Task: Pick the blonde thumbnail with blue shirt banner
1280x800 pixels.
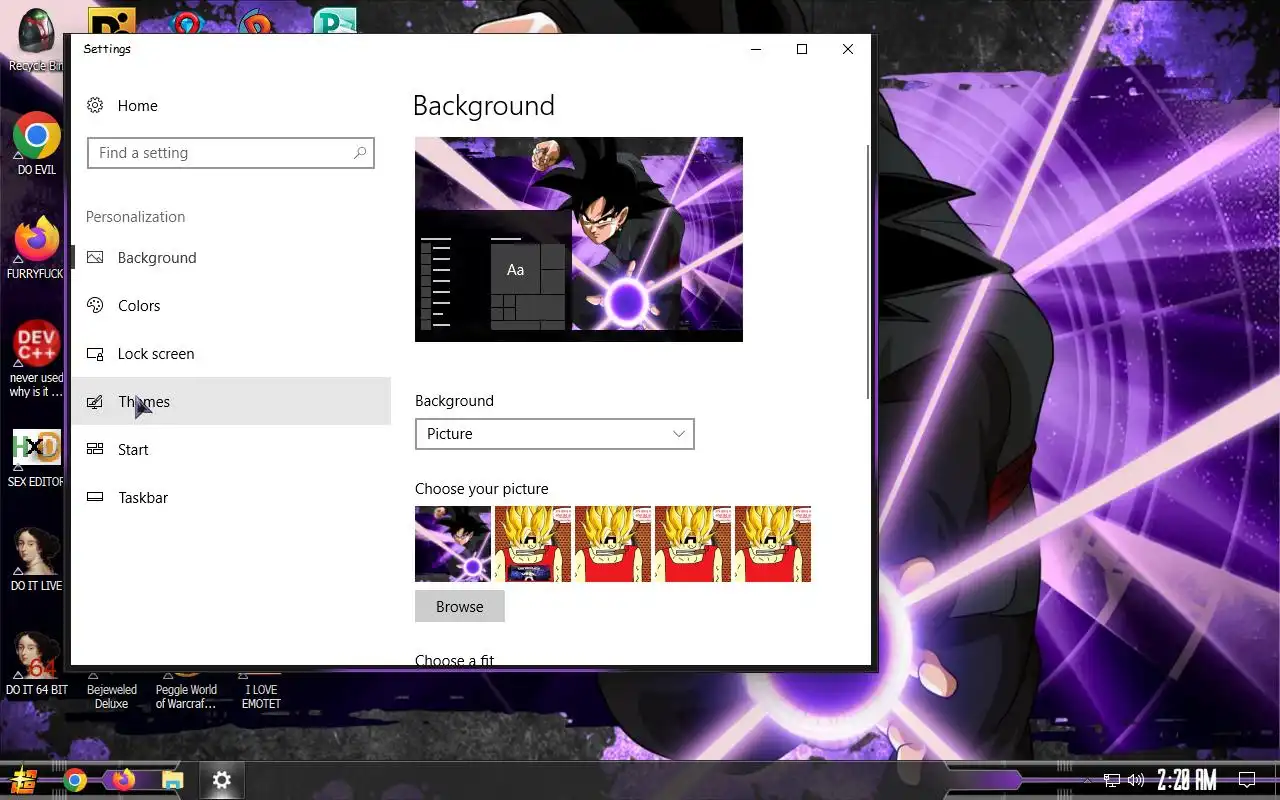Action: click(x=533, y=544)
